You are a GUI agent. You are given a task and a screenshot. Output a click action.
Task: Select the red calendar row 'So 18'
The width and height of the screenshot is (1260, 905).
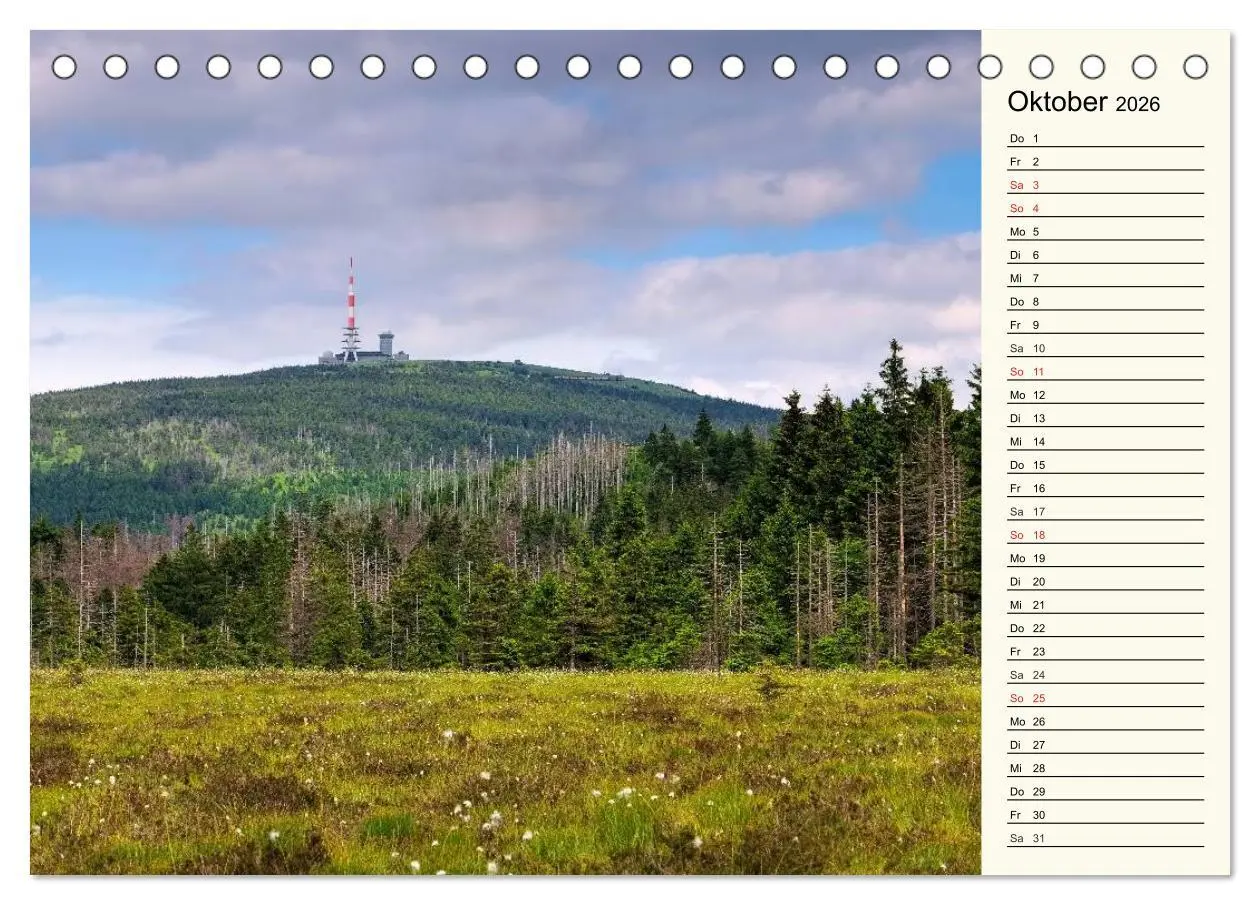1105,535
